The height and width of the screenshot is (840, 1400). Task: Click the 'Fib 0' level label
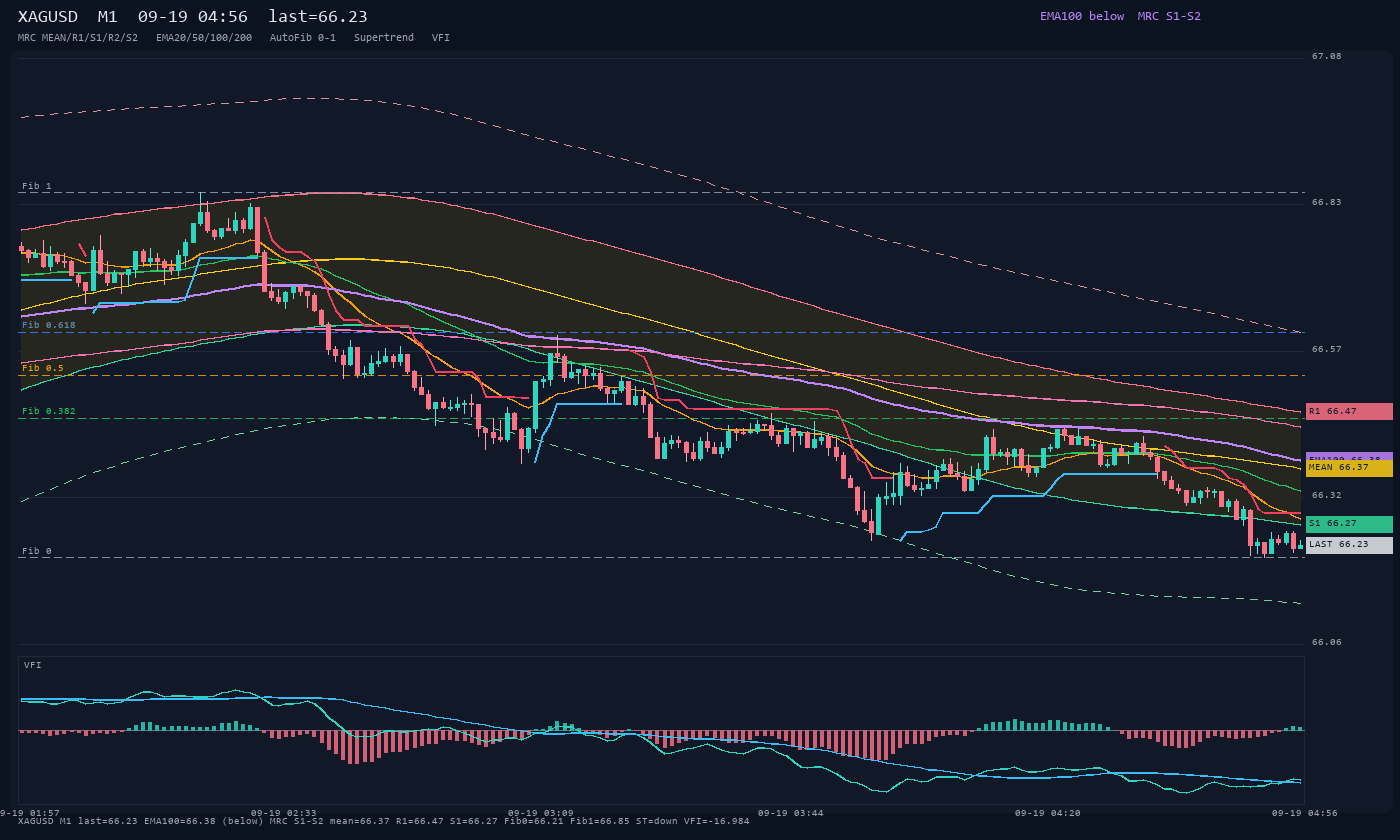coord(37,551)
